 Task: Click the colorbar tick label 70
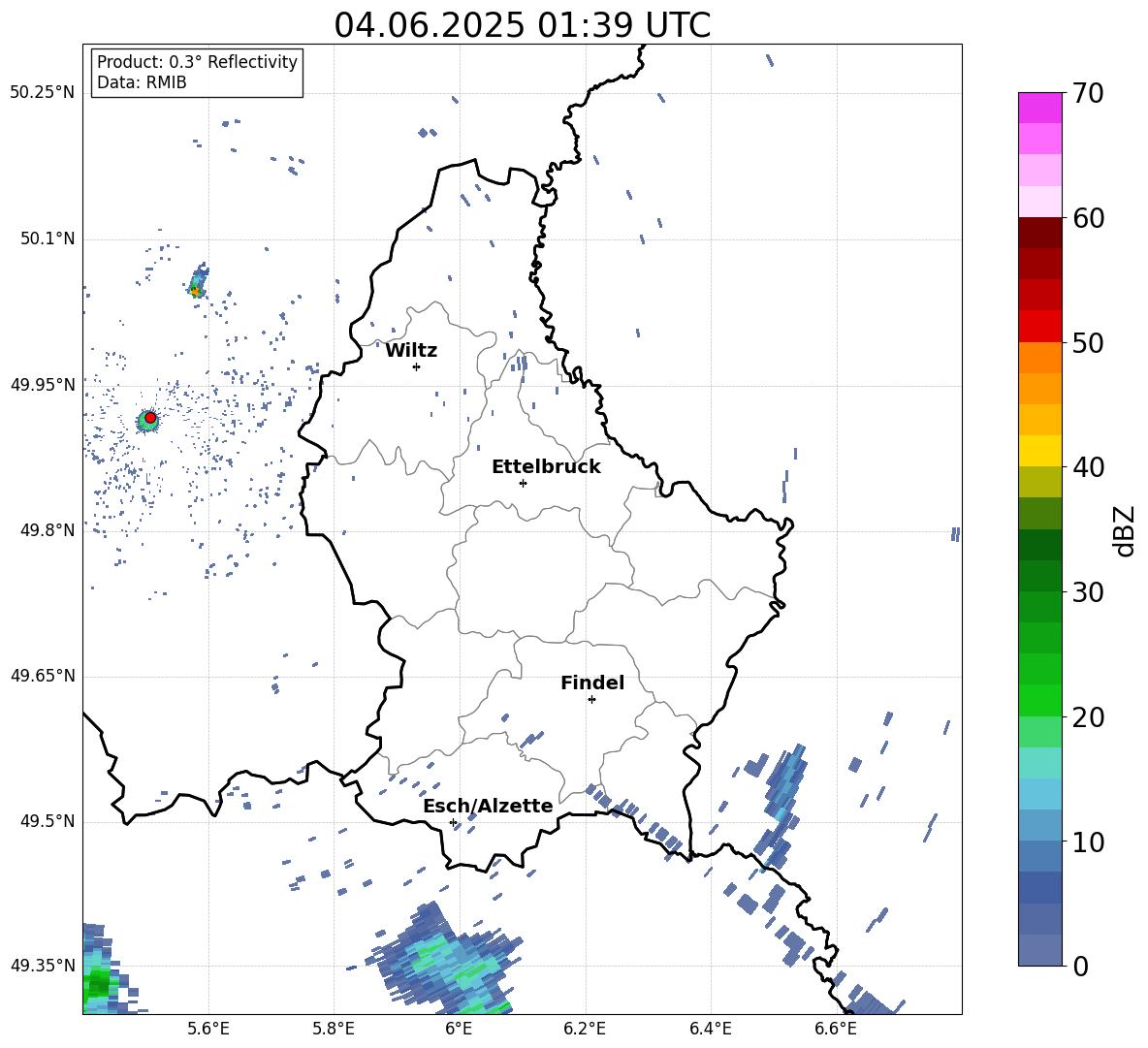(x=1088, y=93)
